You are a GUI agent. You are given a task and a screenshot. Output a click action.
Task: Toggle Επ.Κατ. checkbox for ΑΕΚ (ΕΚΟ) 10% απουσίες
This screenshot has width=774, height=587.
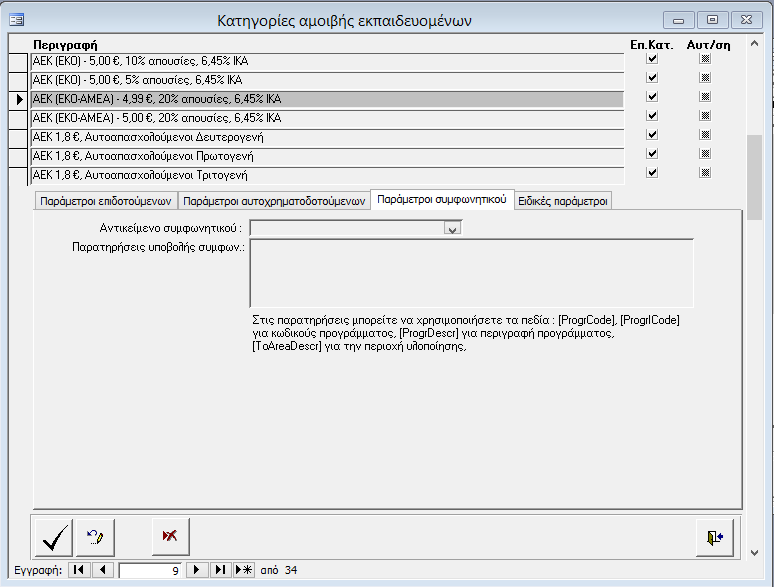coord(652,59)
